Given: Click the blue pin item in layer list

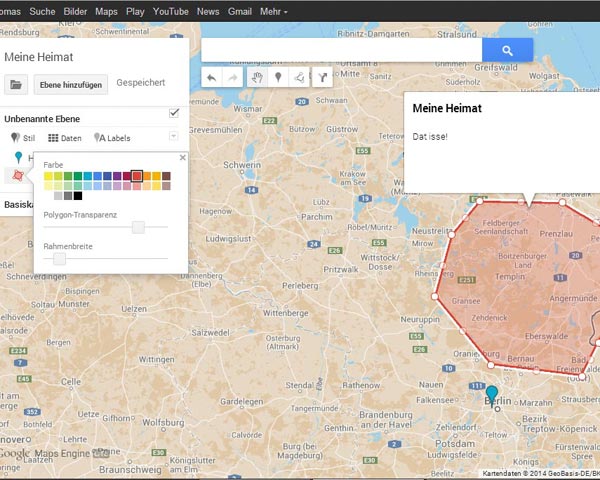Looking at the screenshot, I should 18,157.
